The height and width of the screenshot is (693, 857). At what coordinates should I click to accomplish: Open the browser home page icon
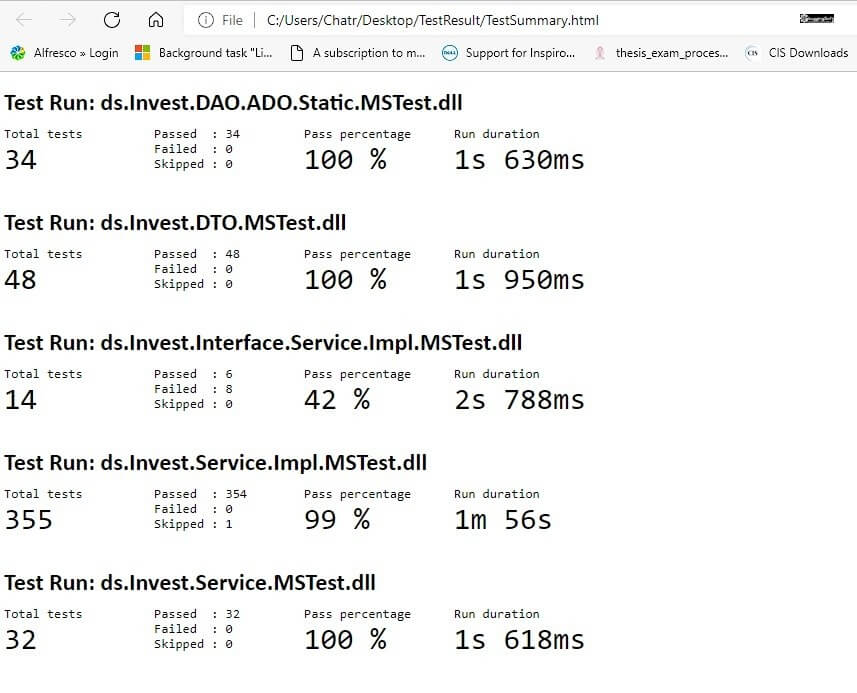(156, 20)
